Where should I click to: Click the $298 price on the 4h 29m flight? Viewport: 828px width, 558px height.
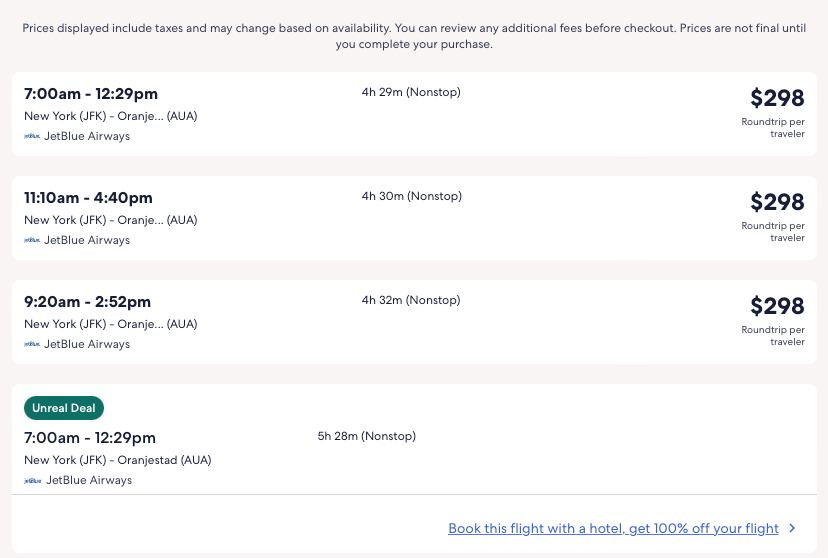777,98
